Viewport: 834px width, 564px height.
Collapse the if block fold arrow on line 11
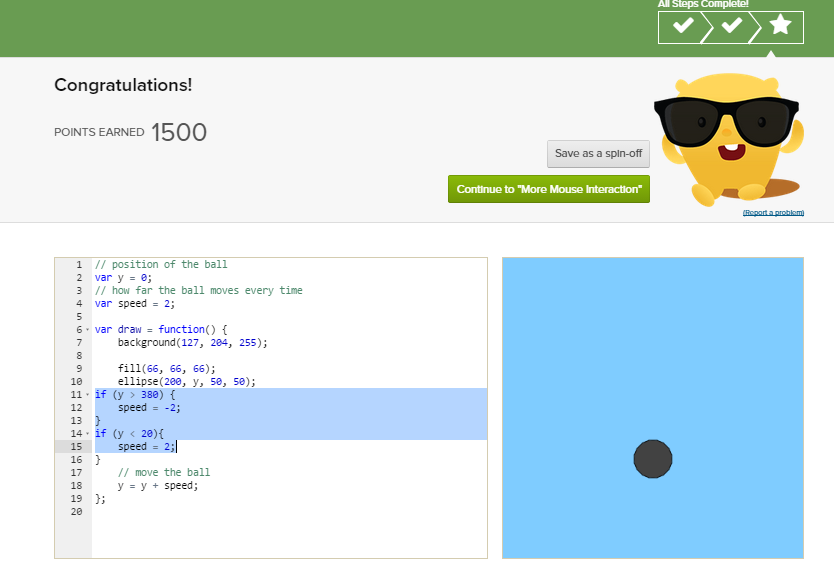coord(88,394)
